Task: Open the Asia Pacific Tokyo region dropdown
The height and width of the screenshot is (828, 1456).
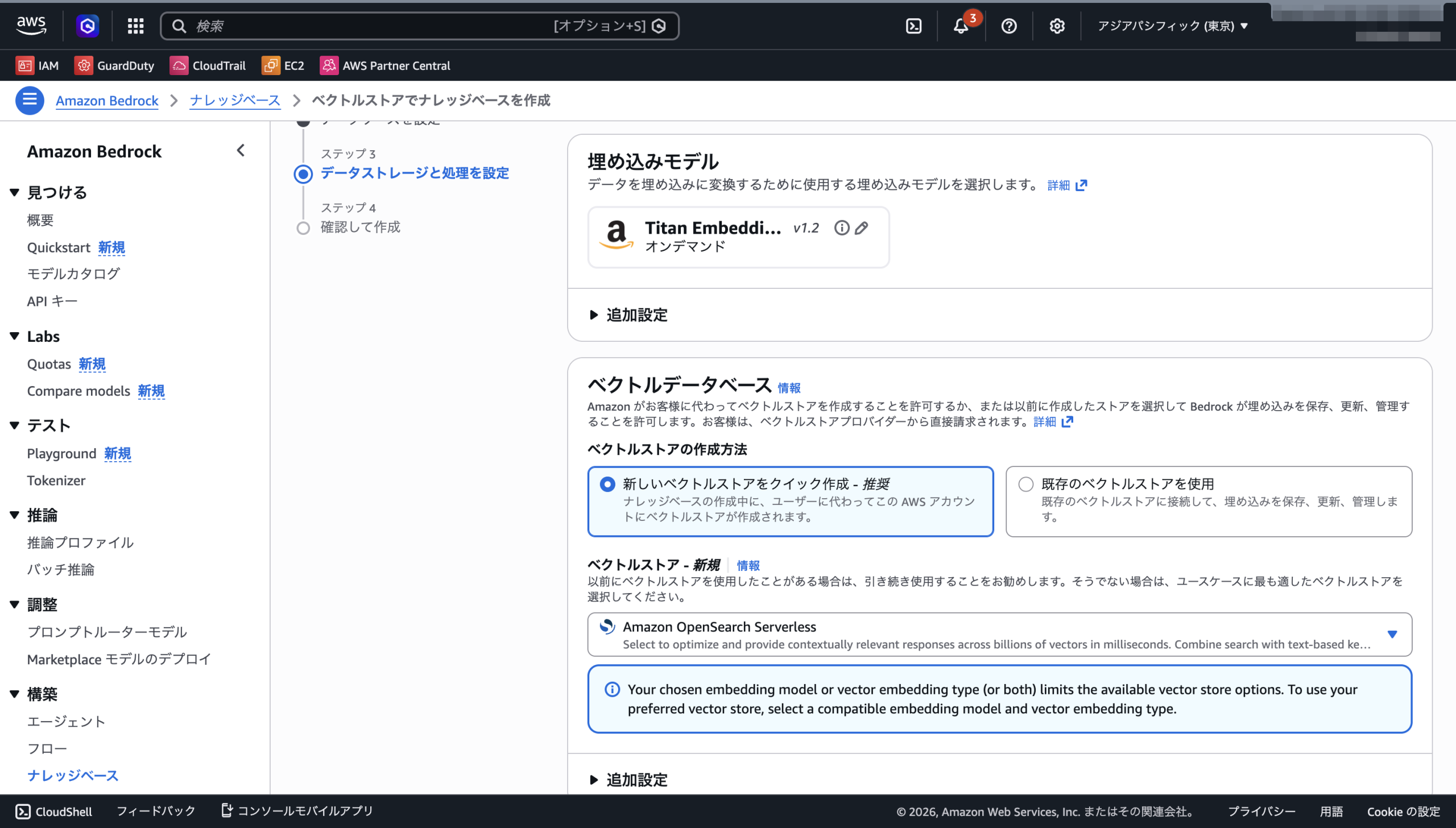Action: pyautogui.click(x=1173, y=26)
